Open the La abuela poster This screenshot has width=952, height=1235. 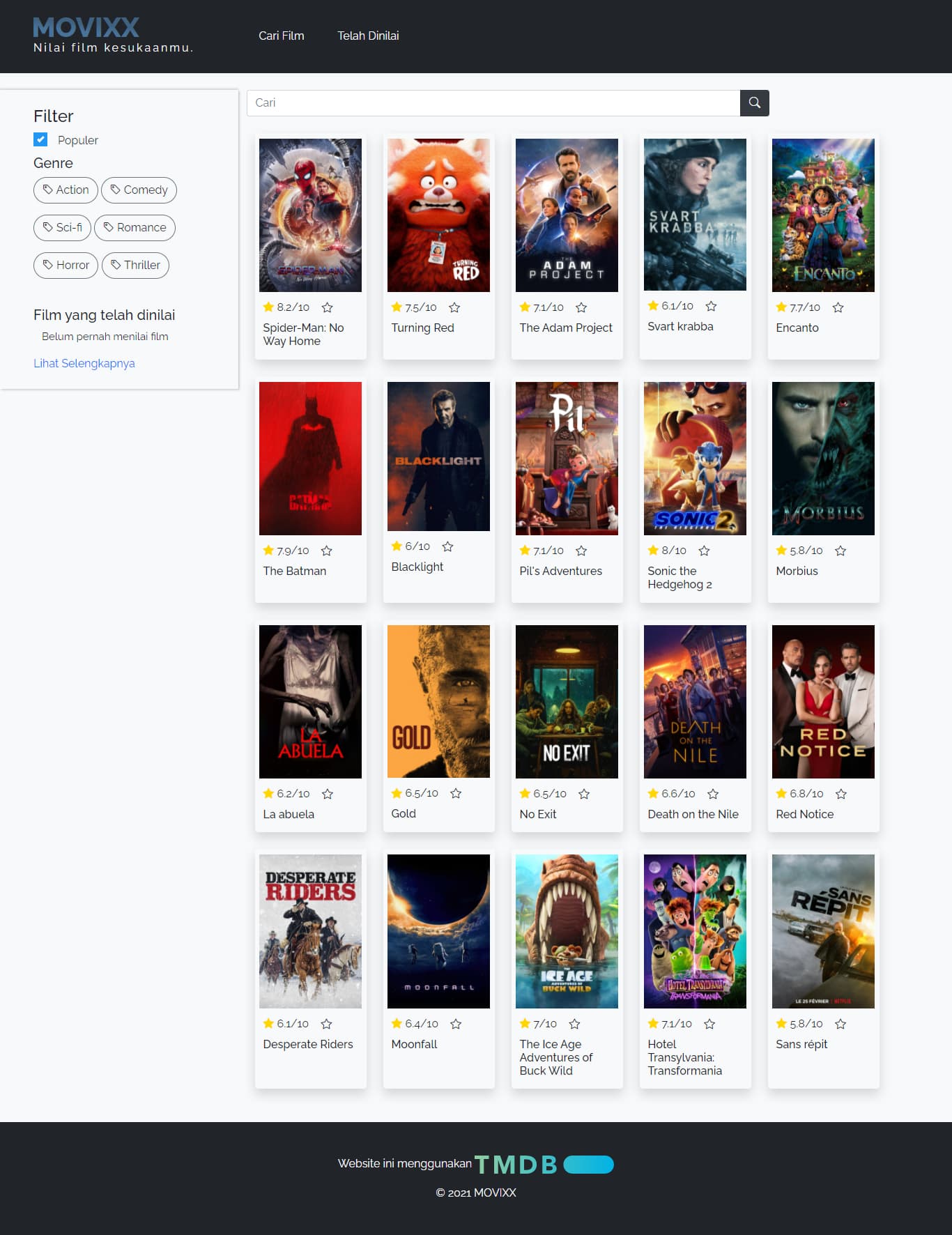[x=310, y=702]
